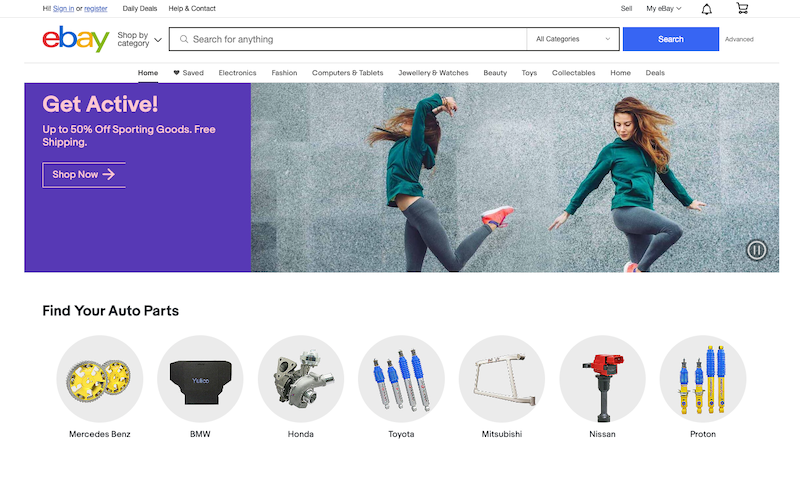Open Home category tab beside Collectables
The image size is (800, 479).
coord(620,73)
